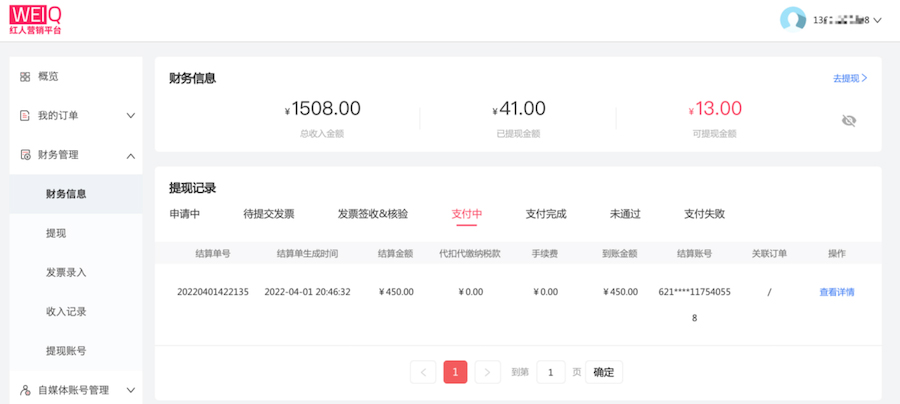Switch to the 支付完成 tab
900x404 pixels.
[546, 213]
